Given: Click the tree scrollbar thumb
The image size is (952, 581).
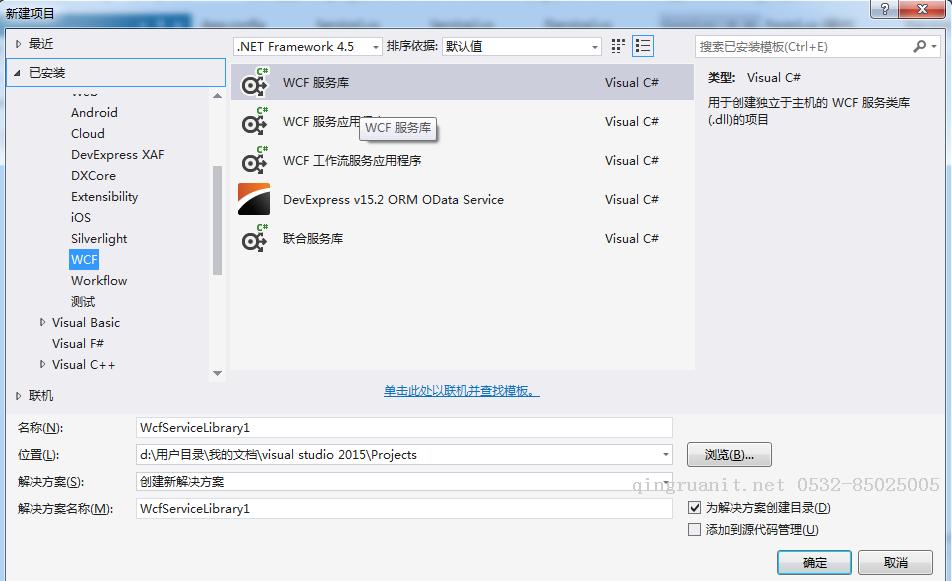Looking at the screenshot, I should [217, 220].
